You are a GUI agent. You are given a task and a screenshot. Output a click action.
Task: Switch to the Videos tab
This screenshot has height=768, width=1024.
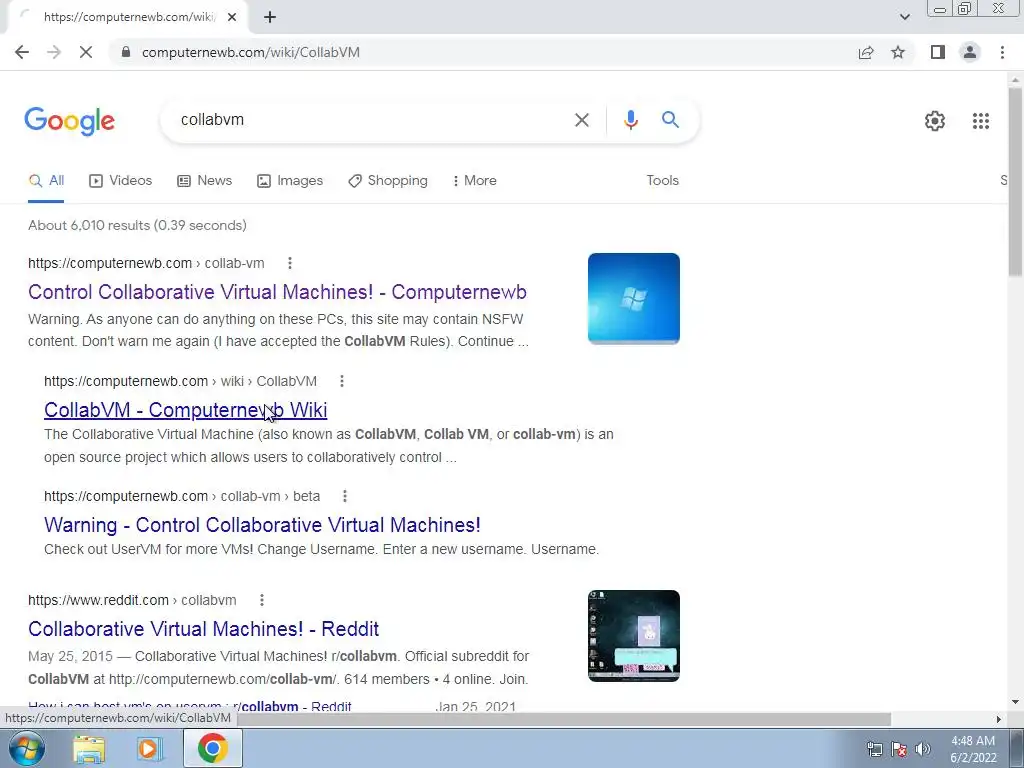(x=120, y=181)
